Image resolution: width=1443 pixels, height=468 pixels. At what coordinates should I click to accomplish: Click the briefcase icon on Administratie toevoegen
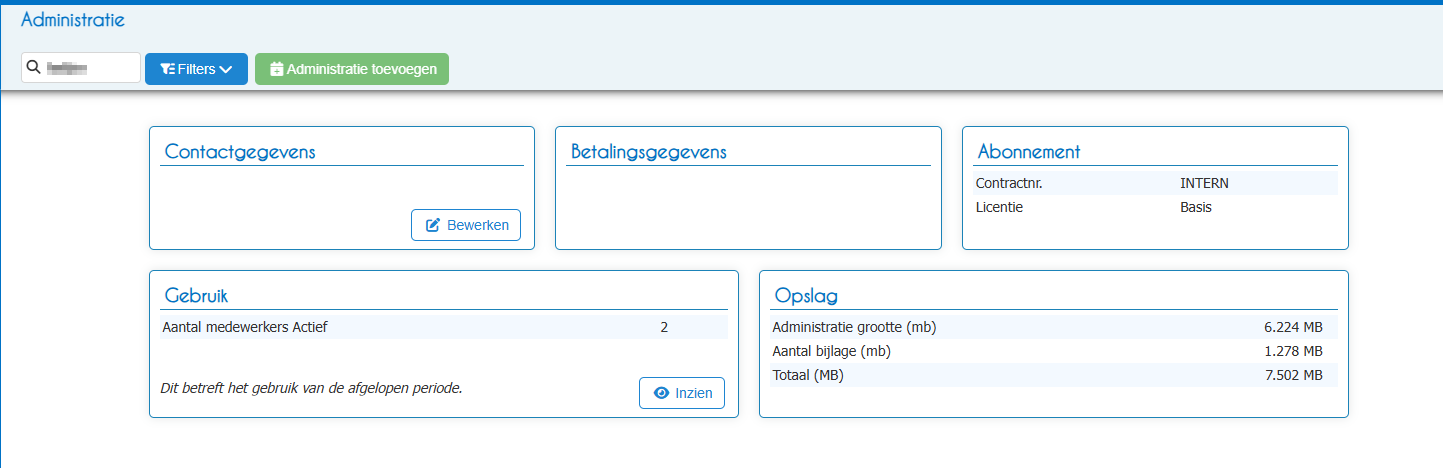[277, 69]
